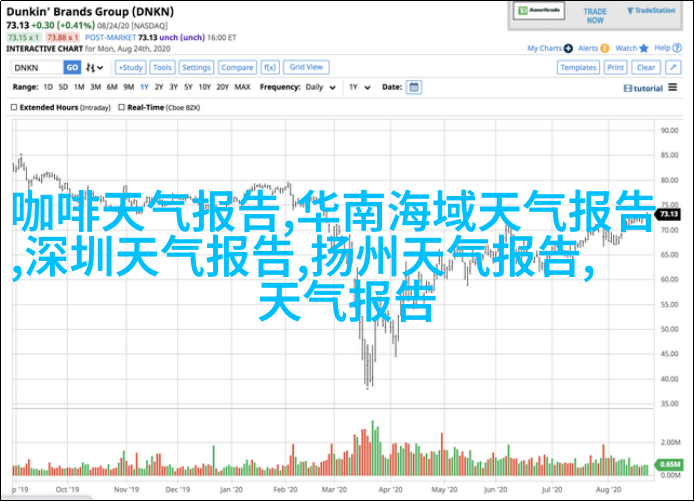This screenshot has width=695, height=502.
Task: Click the TradeStation logo
Action: (x=652, y=11)
